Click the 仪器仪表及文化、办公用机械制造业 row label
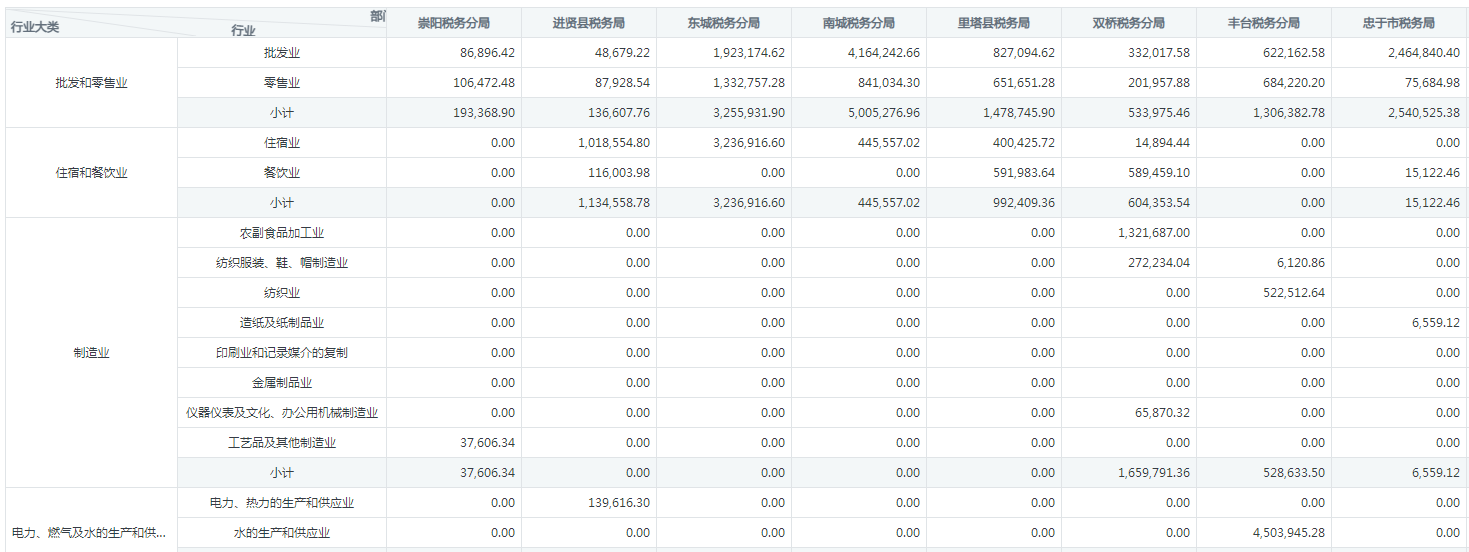Image resolution: width=1469 pixels, height=552 pixels. (x=282, y=413)
